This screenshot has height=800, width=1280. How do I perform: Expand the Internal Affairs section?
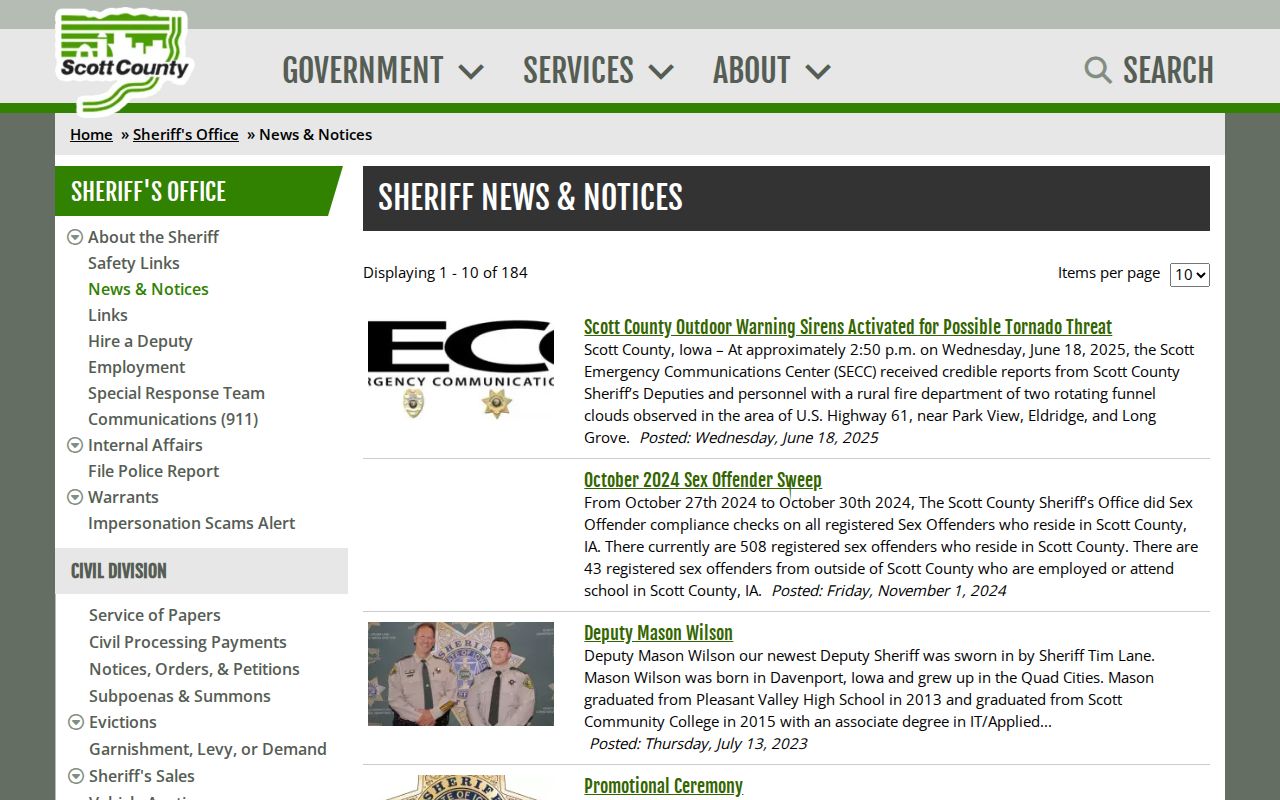(x=75, y=445)
